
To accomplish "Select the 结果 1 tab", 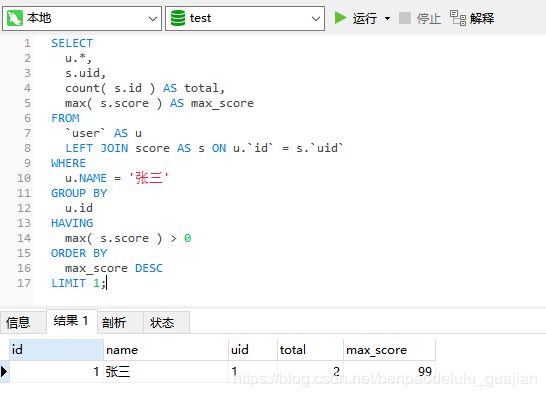I will [71, 321].
